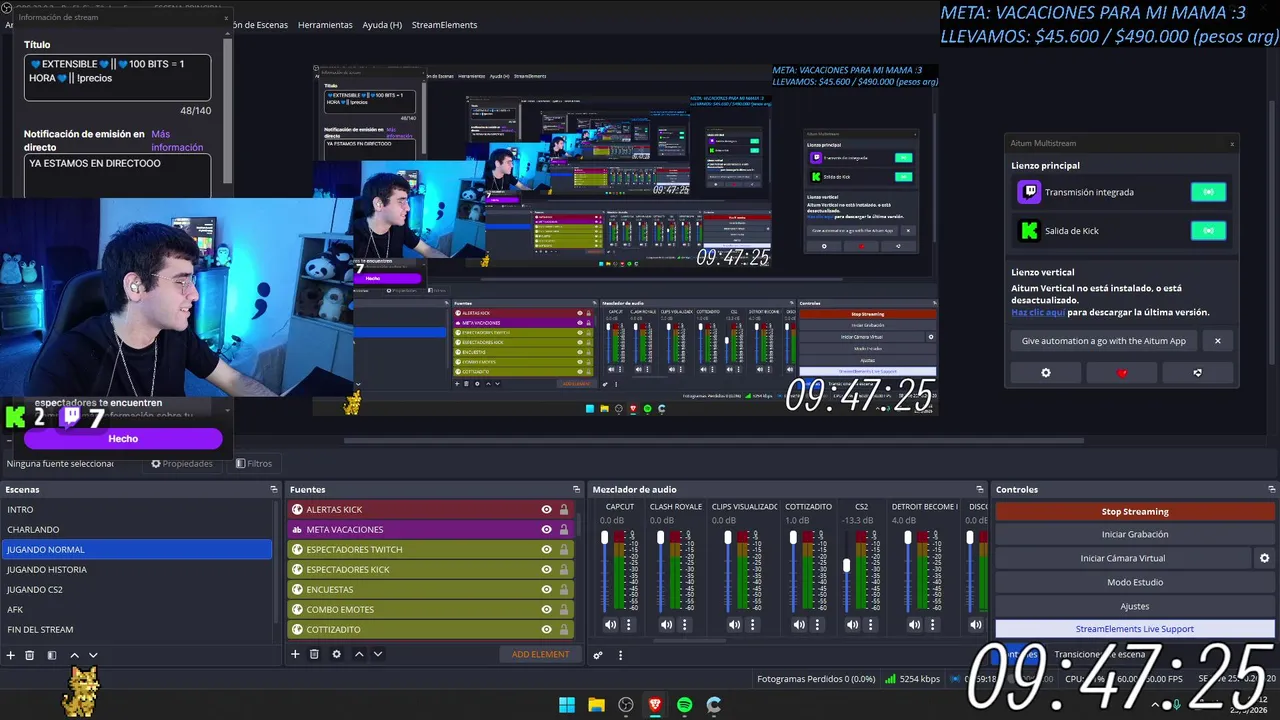
Task: Open source properties gear in the Fuentes toolbar
Action: coord(336,654)
